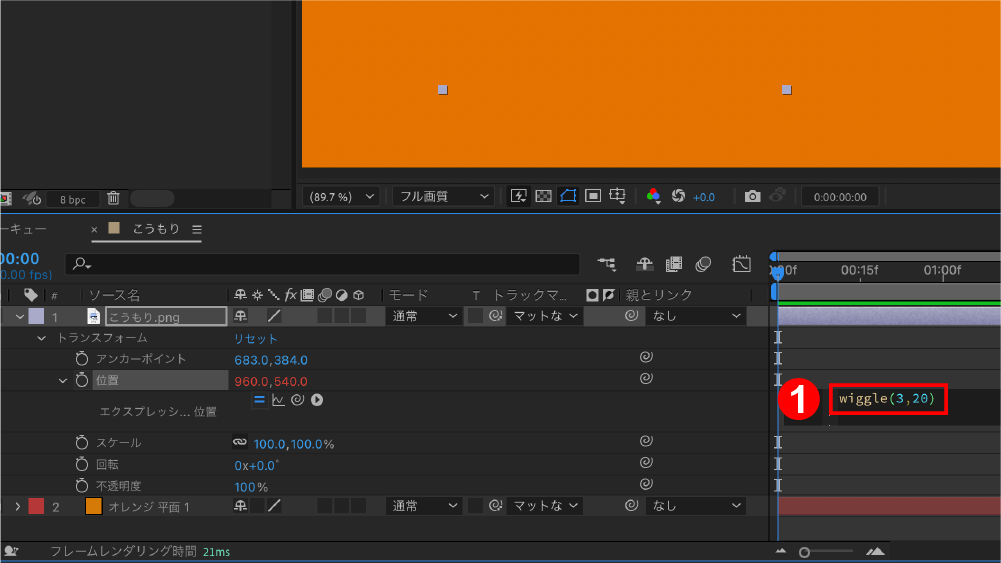Open the こうもり panel menu icon
This screenshot has height=563, width=1001.
(197, 229)
